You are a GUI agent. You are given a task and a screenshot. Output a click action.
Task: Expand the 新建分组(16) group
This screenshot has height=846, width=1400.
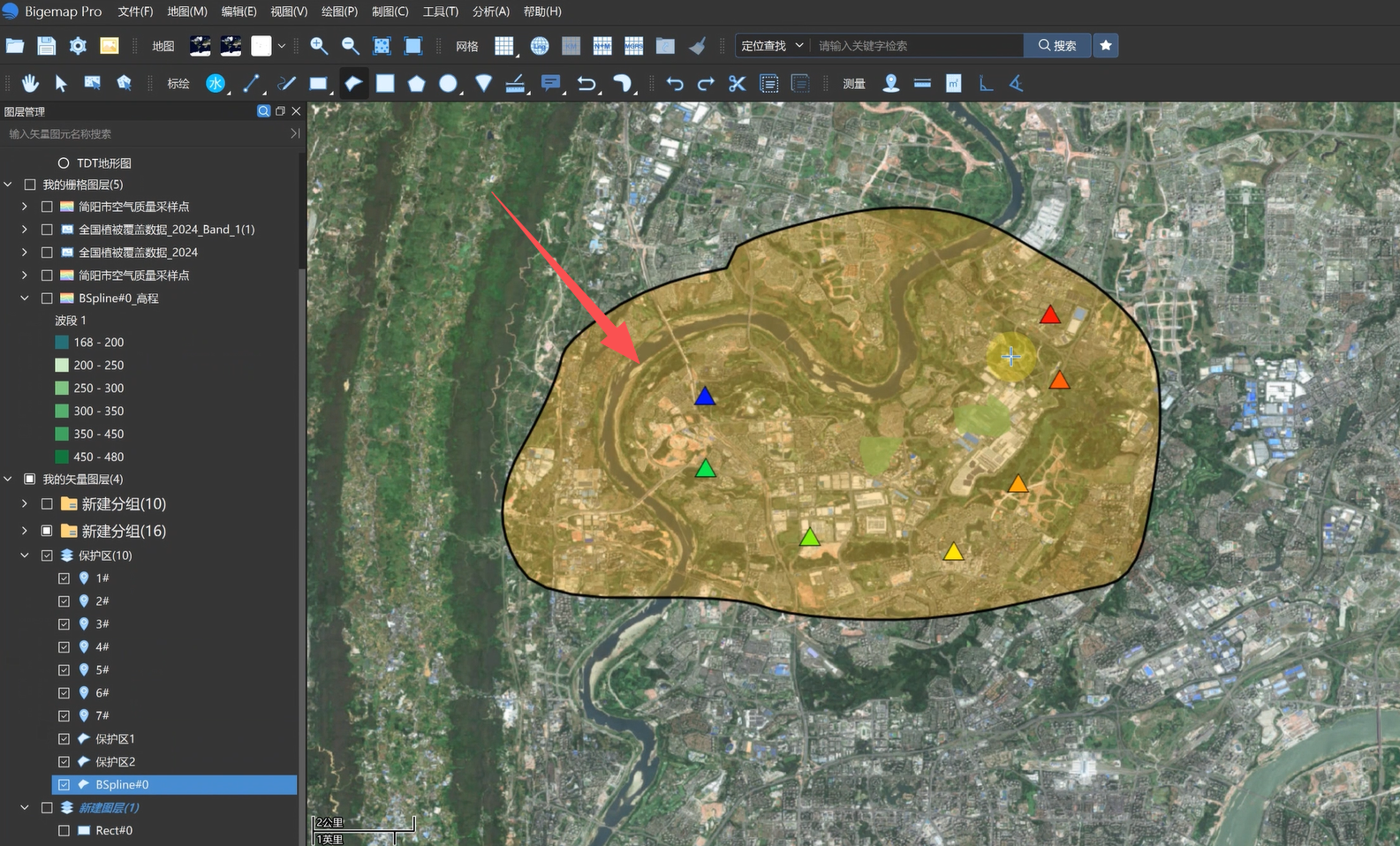point(25,531)
